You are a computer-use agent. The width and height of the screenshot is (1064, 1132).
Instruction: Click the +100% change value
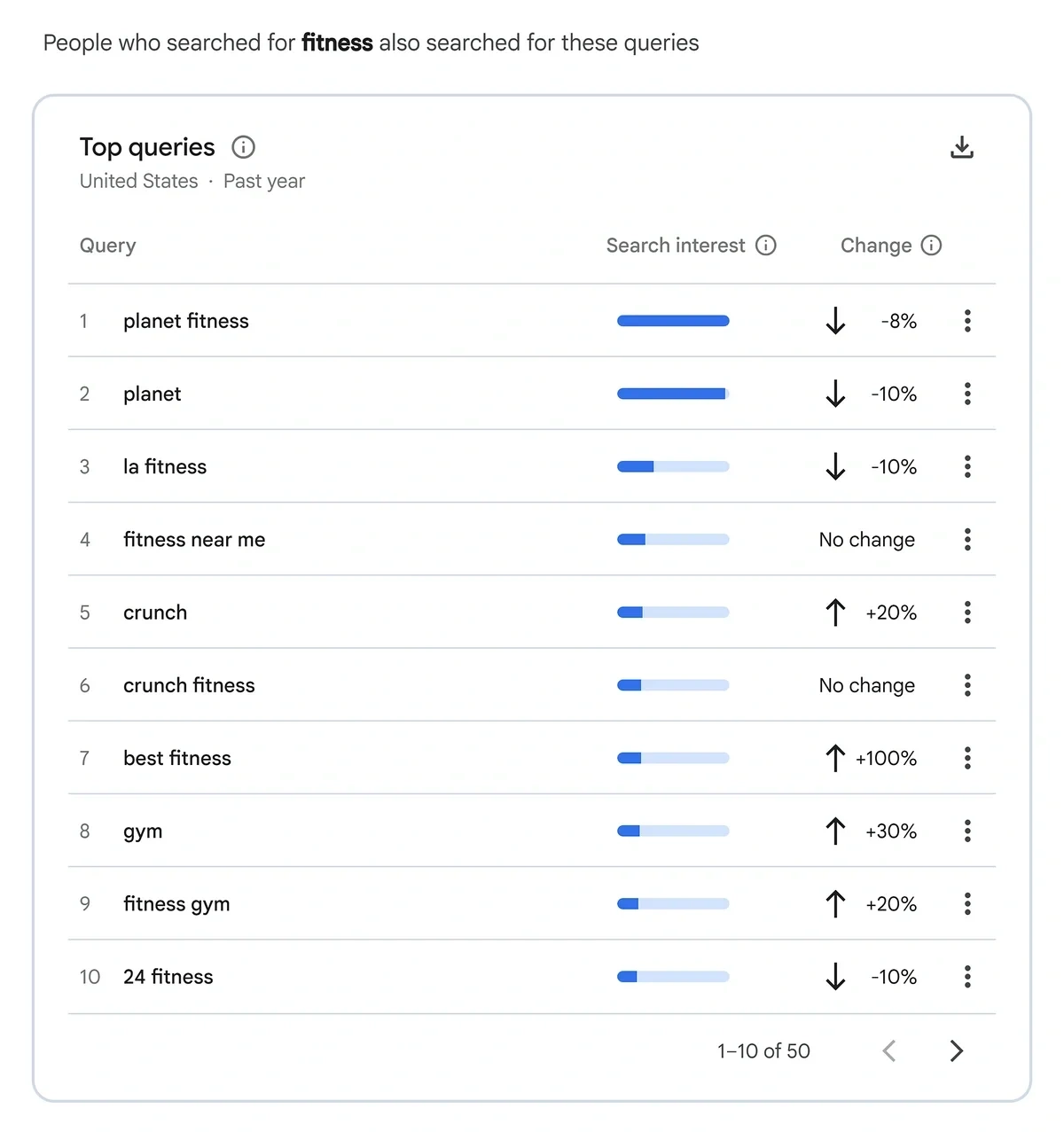coord(886,758)
